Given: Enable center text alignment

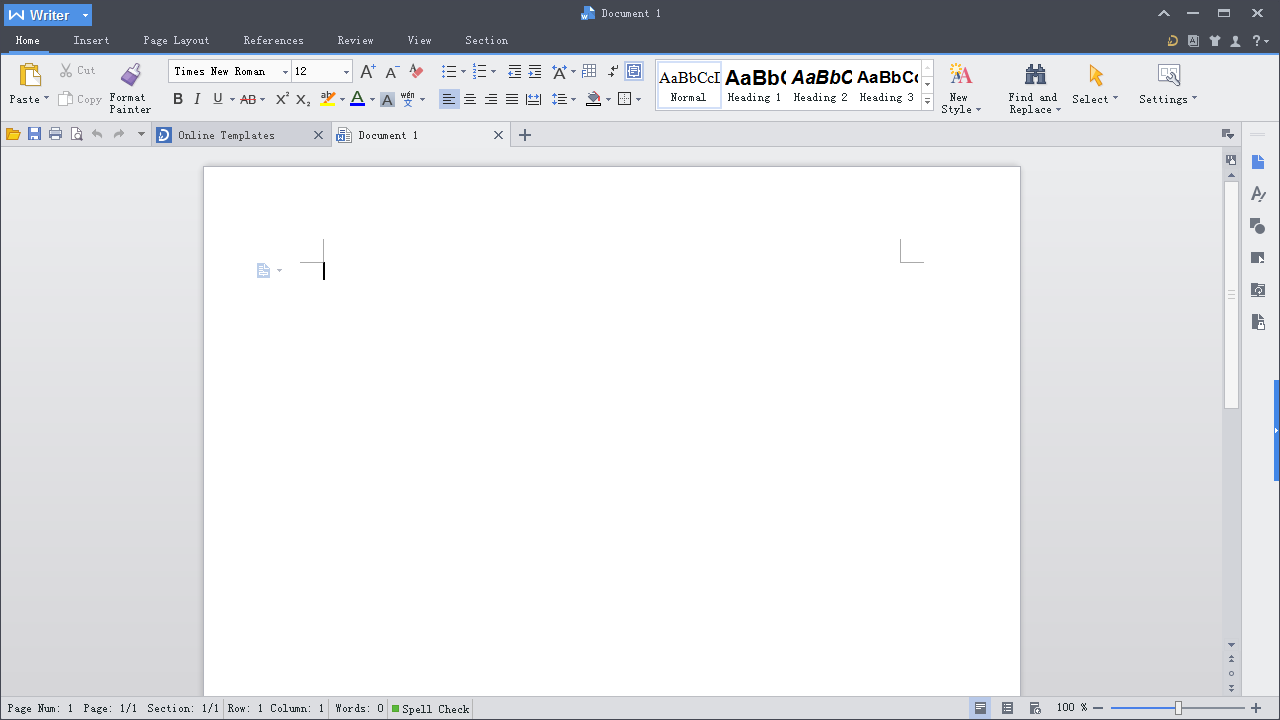Looking at the screenshot, I should [x=470, y=99].
